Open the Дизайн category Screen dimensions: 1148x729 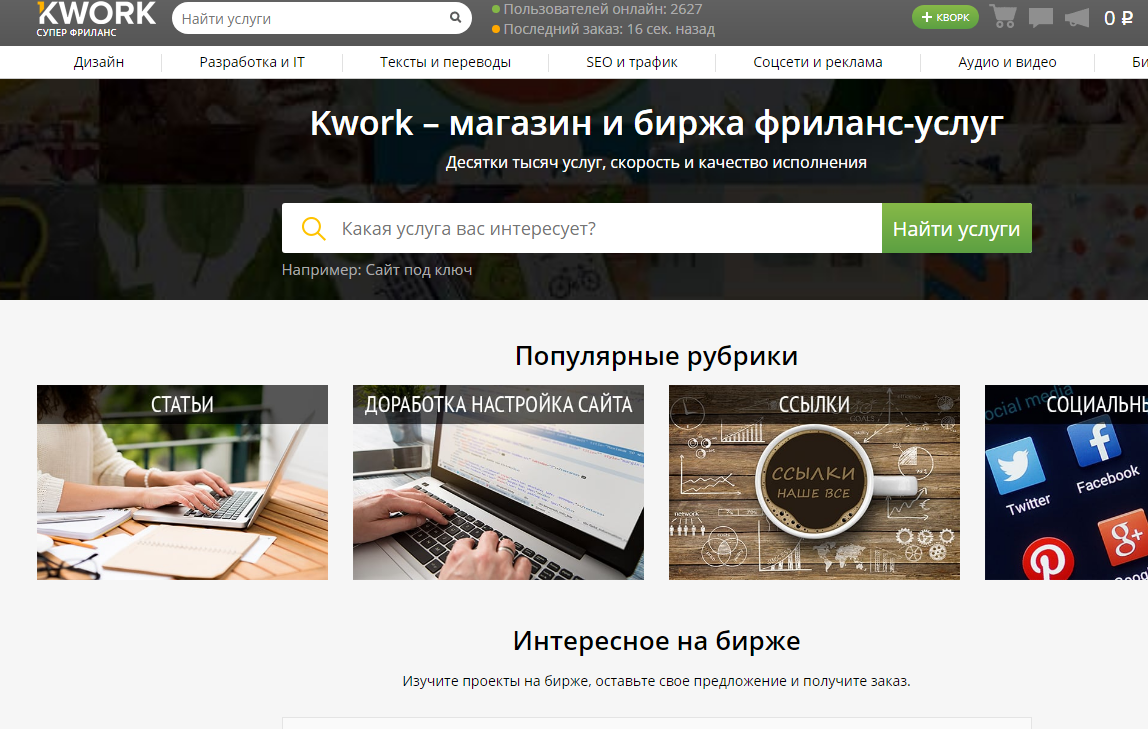pos(96,61)
